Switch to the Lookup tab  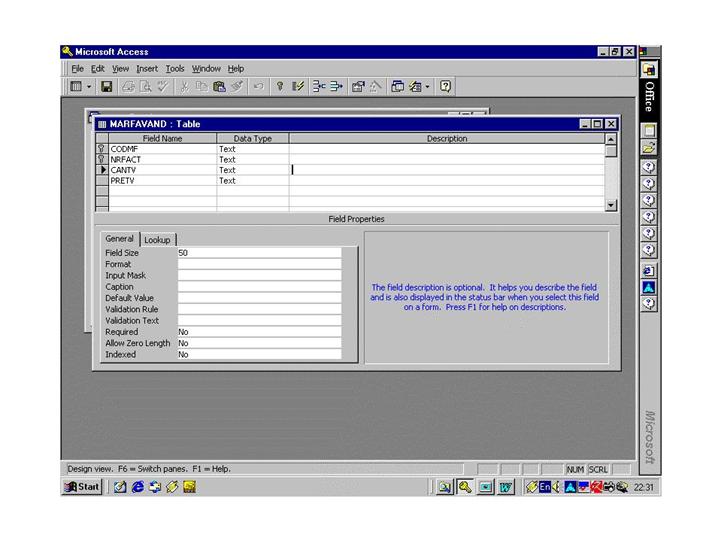(x=157, y=240)
